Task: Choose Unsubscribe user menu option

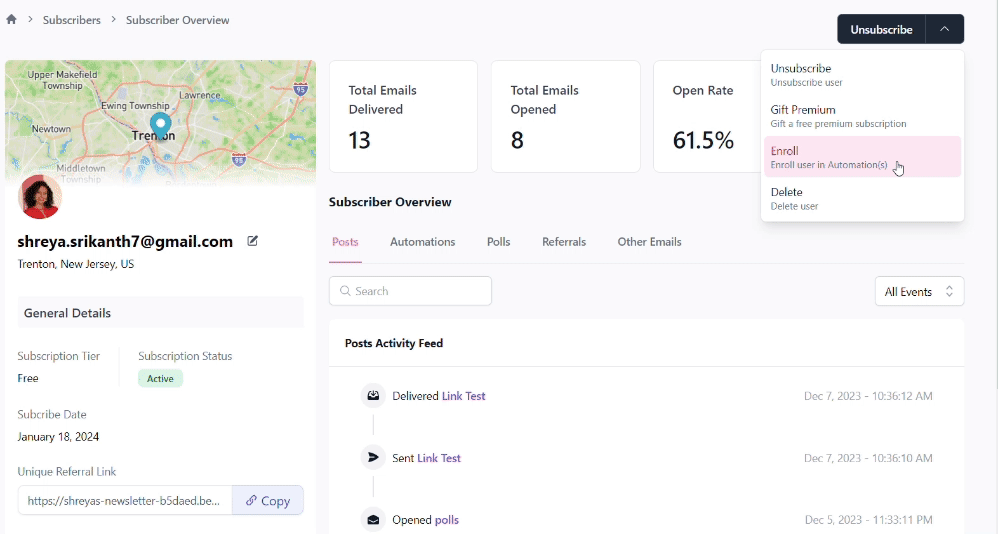Action: (x=862, y=74)
